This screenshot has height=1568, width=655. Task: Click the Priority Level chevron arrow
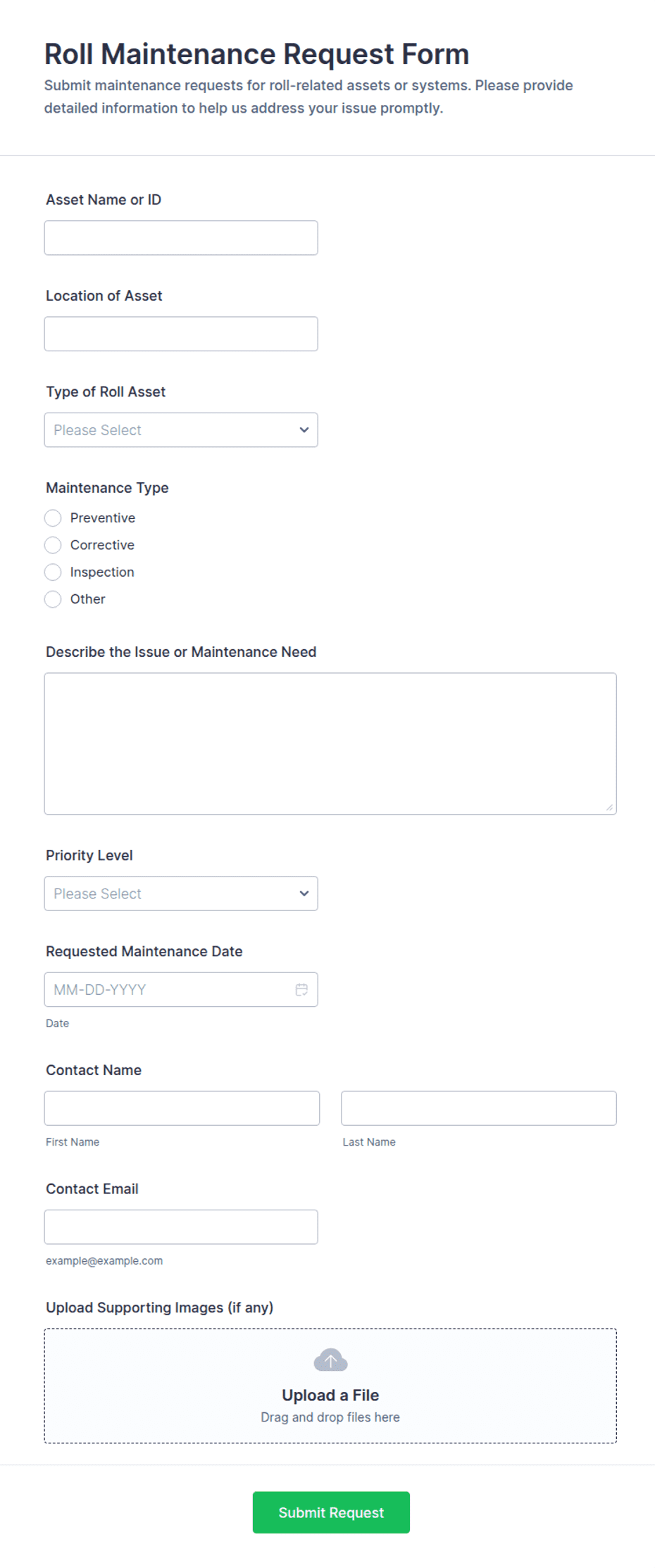[304, 893]
